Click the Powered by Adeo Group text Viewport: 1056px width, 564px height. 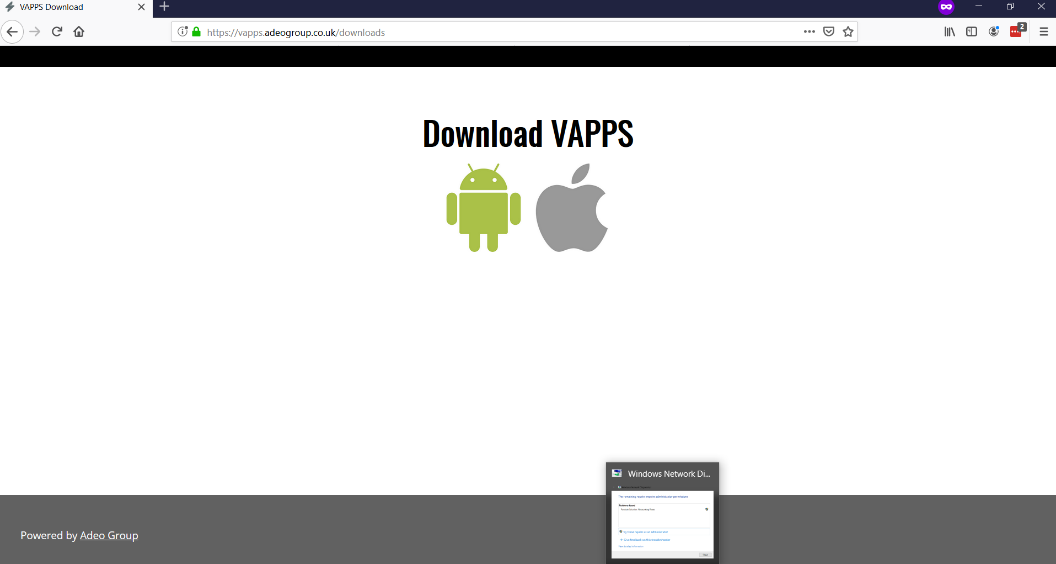coord(79,535)
